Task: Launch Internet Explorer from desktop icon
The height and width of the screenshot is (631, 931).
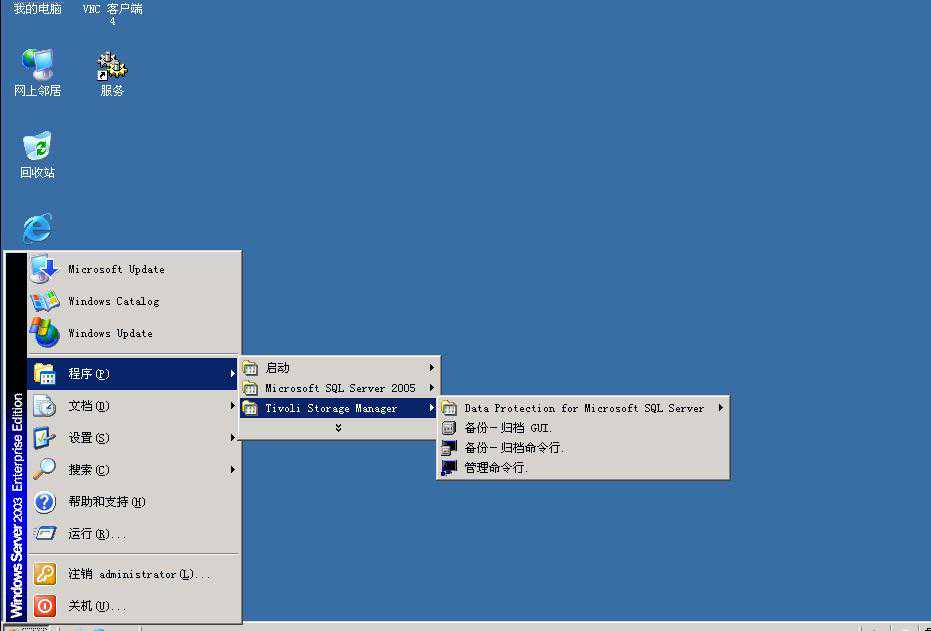Action: point(37,229)
